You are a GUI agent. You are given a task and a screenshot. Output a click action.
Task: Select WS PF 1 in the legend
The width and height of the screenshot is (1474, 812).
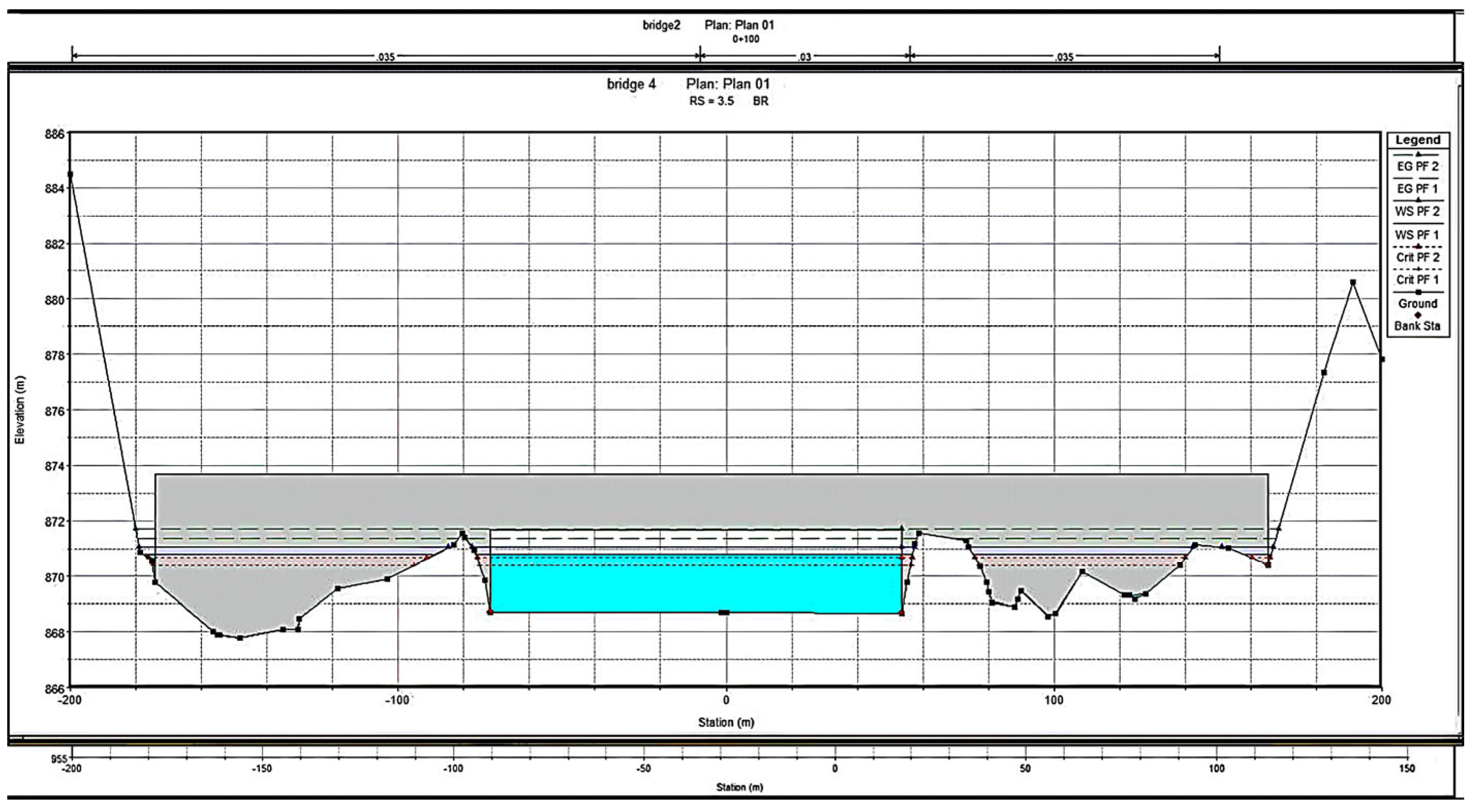tap(1417, 234)
